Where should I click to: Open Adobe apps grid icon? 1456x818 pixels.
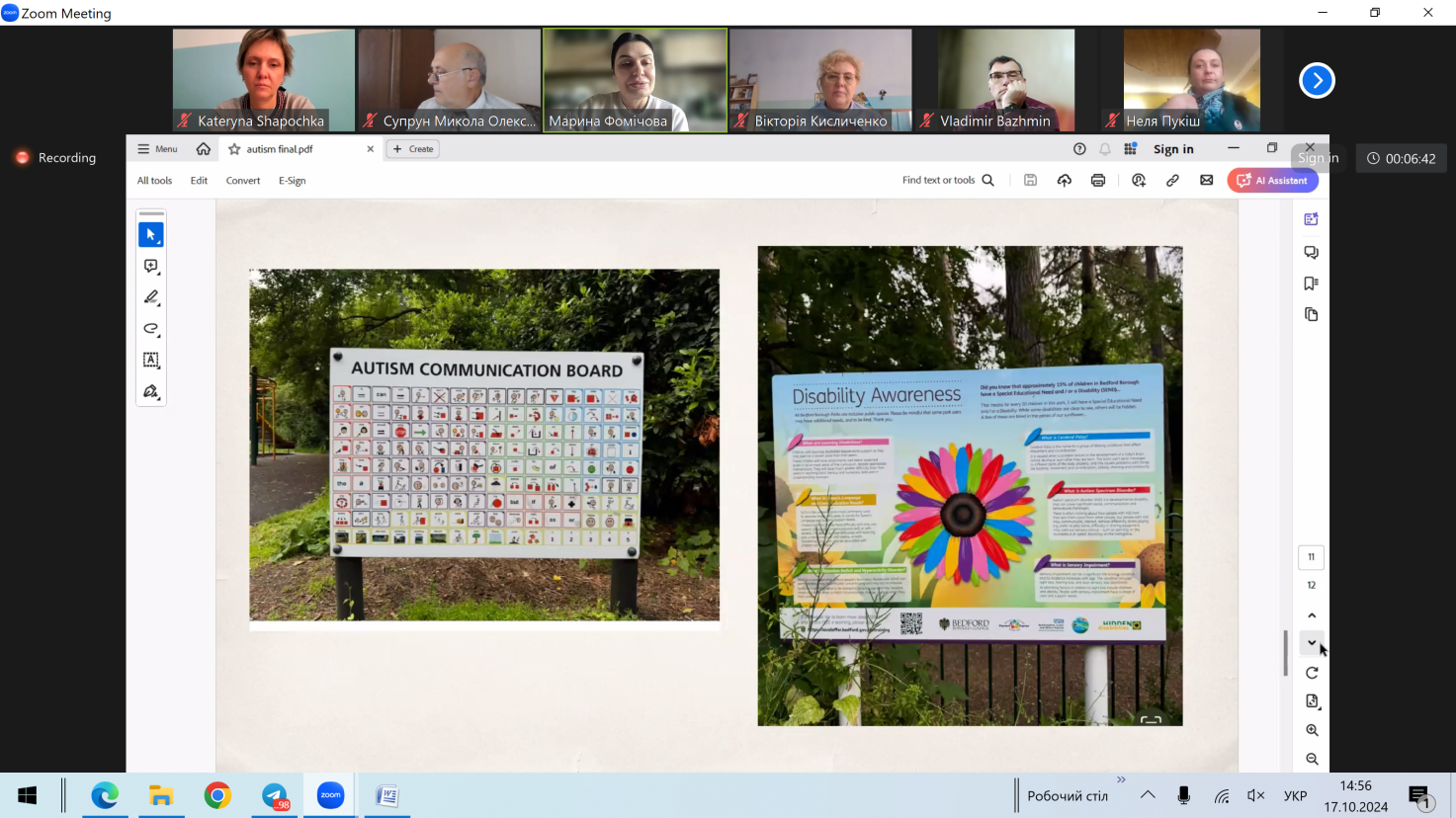[x=1131, y=149]
